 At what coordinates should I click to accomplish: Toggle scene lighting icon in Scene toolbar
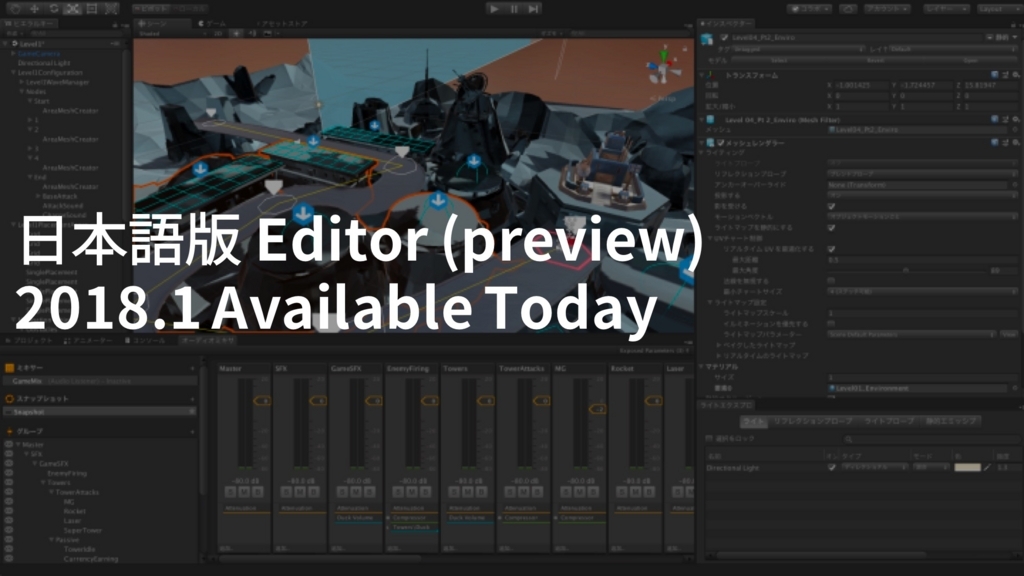[x=236, y=33]
